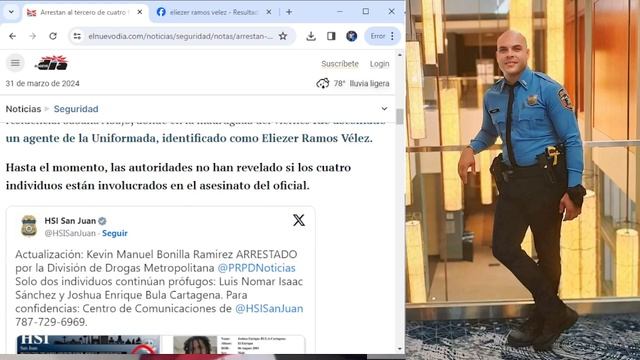Screen dimensions: 640x360
Task: Open the El Nuevo Día hamburger menu
Action: pos(15,63)
